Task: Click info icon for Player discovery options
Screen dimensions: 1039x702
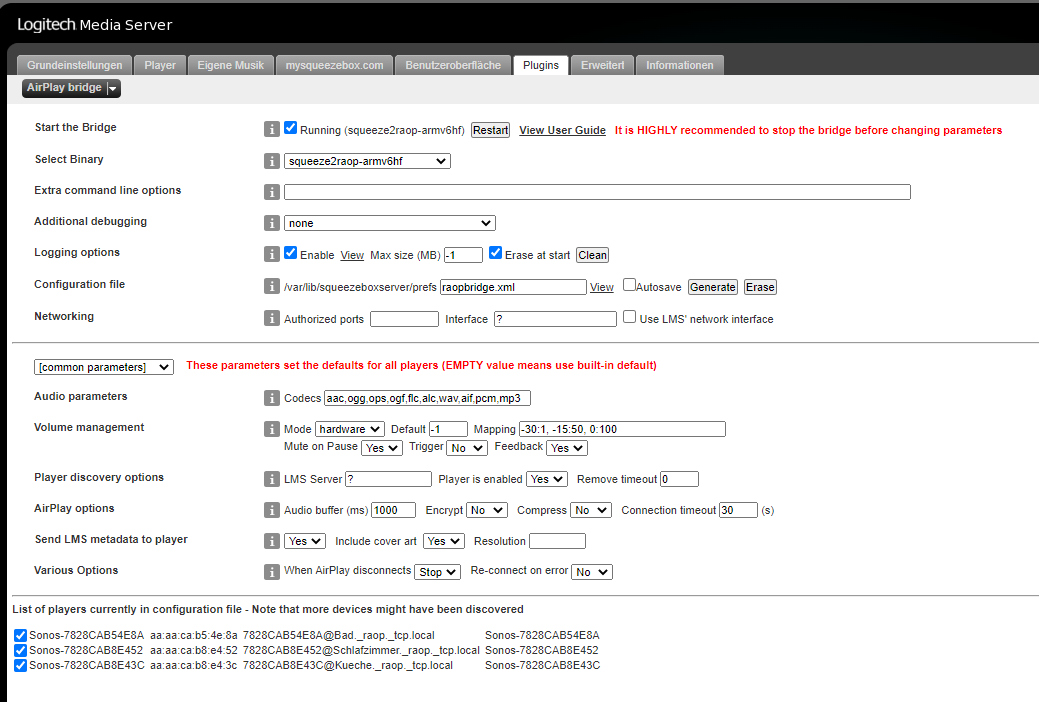Action: (x=272, y=479)
